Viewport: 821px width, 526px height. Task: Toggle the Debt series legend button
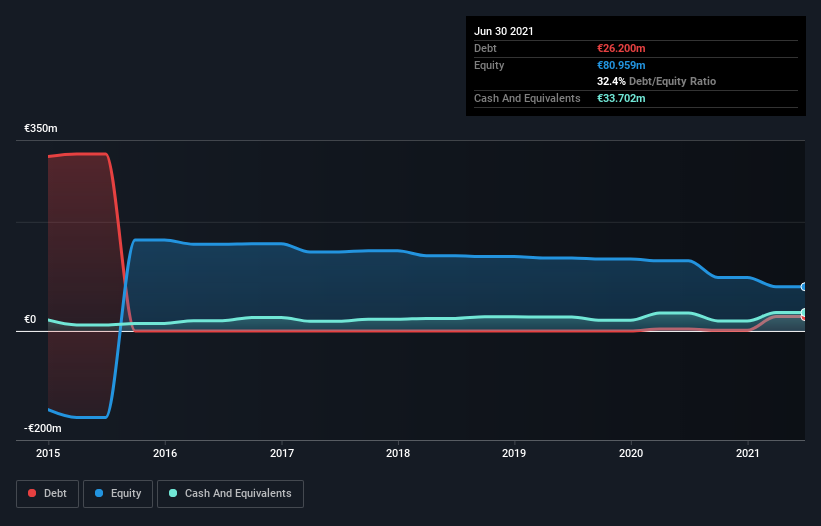pyautogui.click(x=48, y=494)
